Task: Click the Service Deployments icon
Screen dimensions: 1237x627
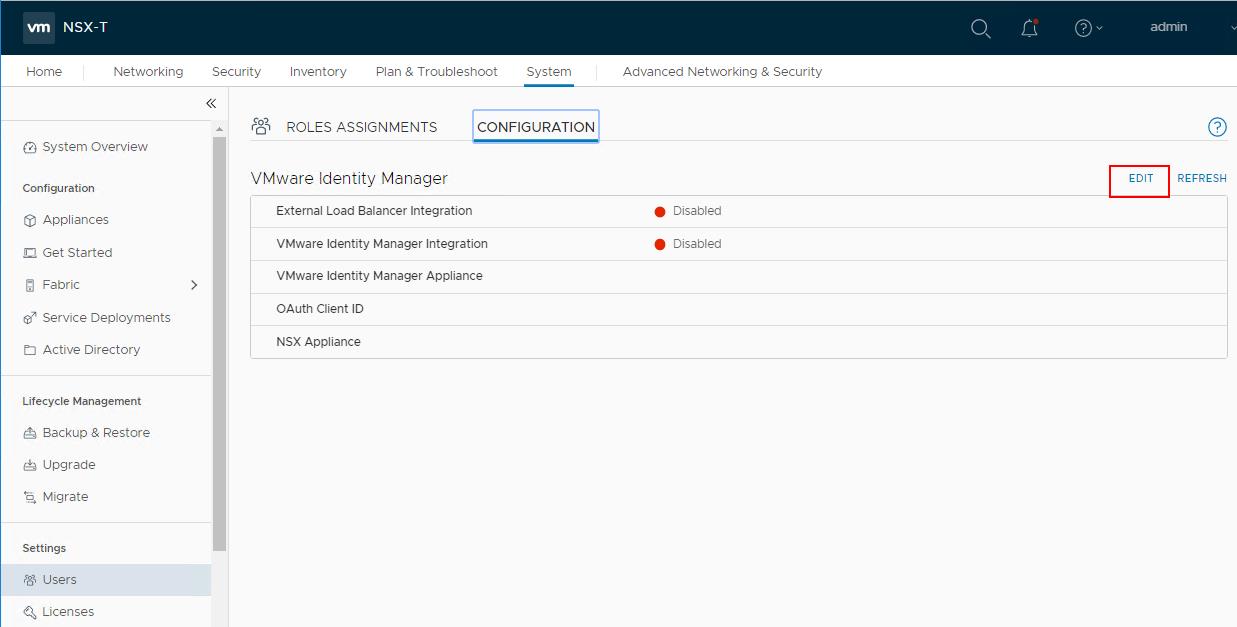Action: click(x=30, y=318)
